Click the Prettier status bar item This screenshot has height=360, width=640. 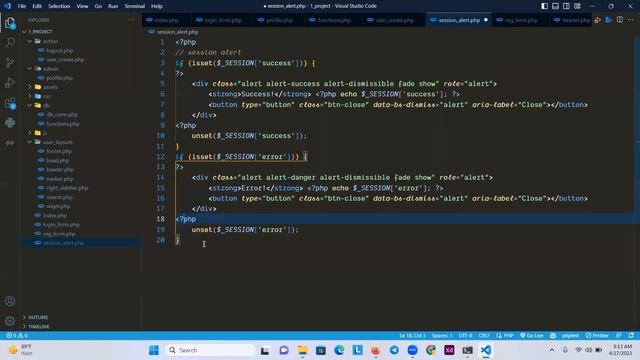pos(597,336)
